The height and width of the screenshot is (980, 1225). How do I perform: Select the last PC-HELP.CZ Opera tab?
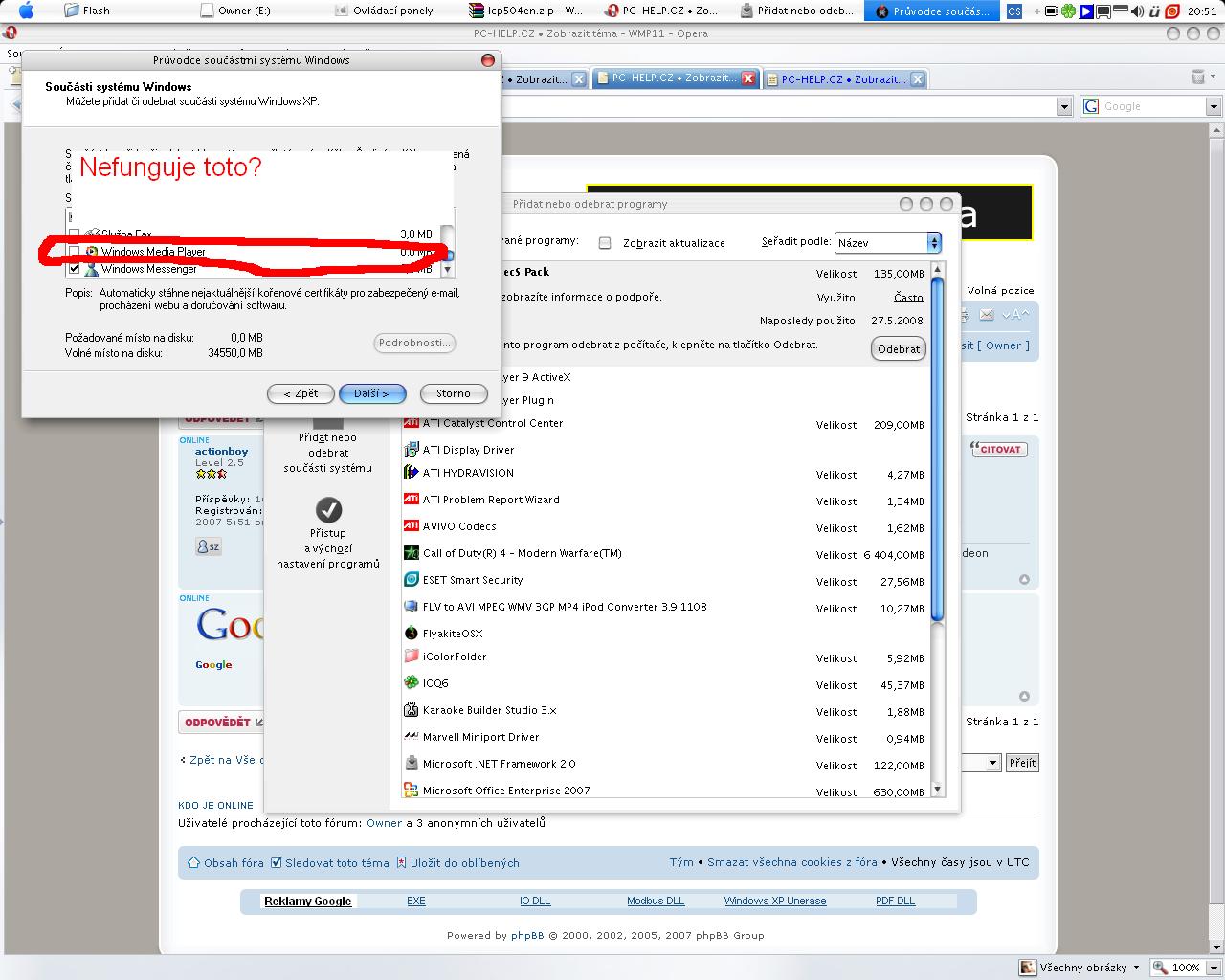845,79
